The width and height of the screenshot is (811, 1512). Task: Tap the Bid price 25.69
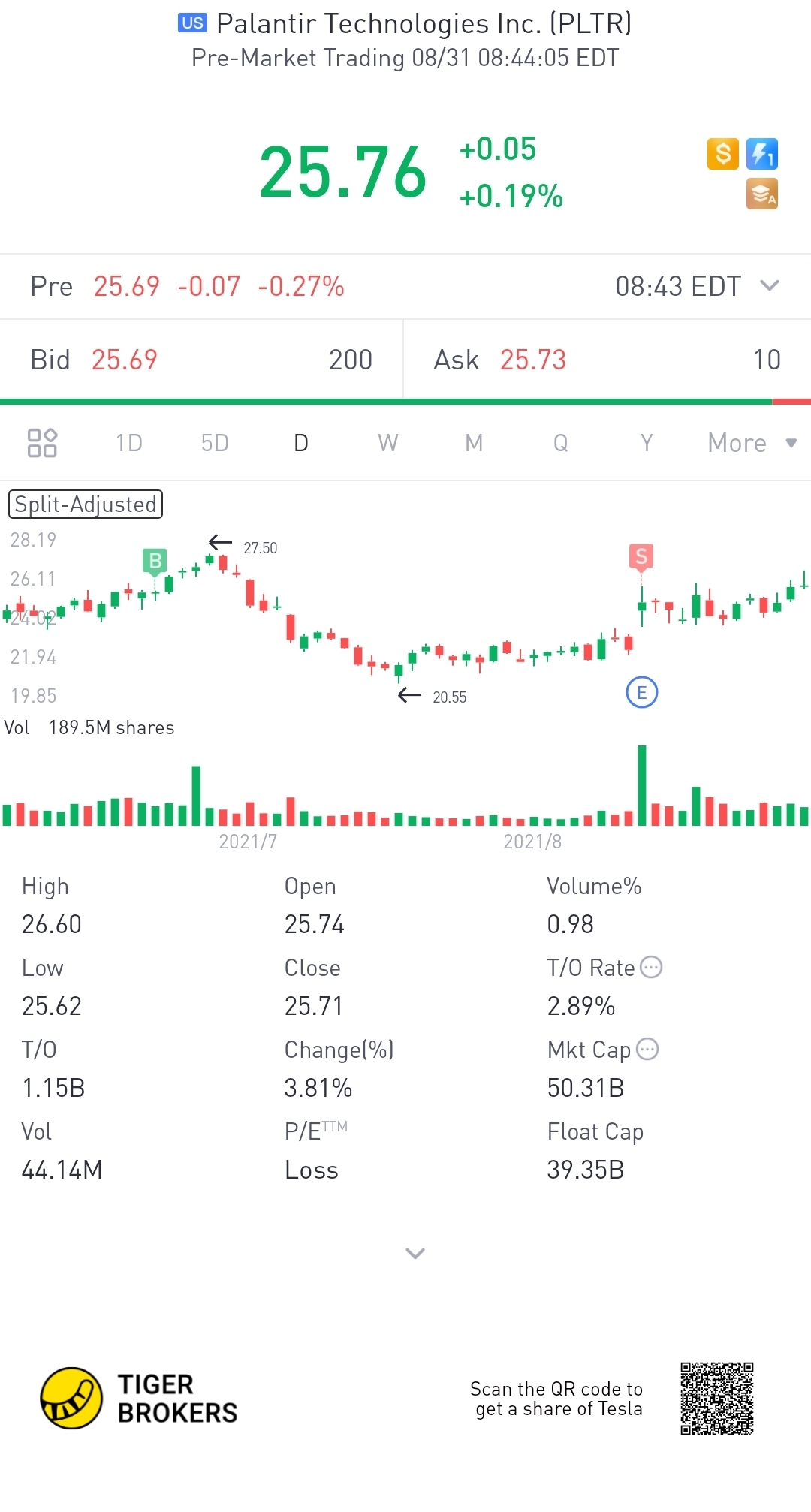pos(125,360)
